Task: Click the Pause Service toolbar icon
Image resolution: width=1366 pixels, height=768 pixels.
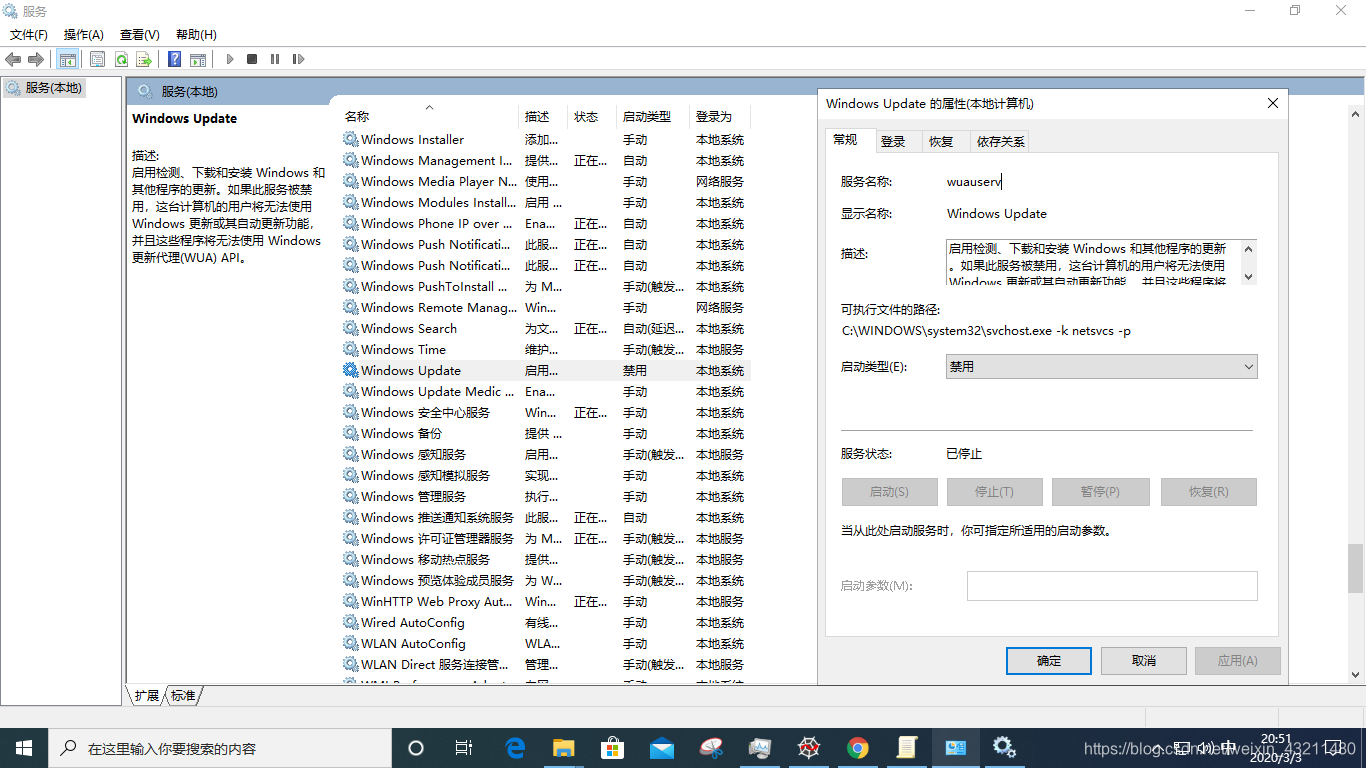Action: tap(275, 59)
